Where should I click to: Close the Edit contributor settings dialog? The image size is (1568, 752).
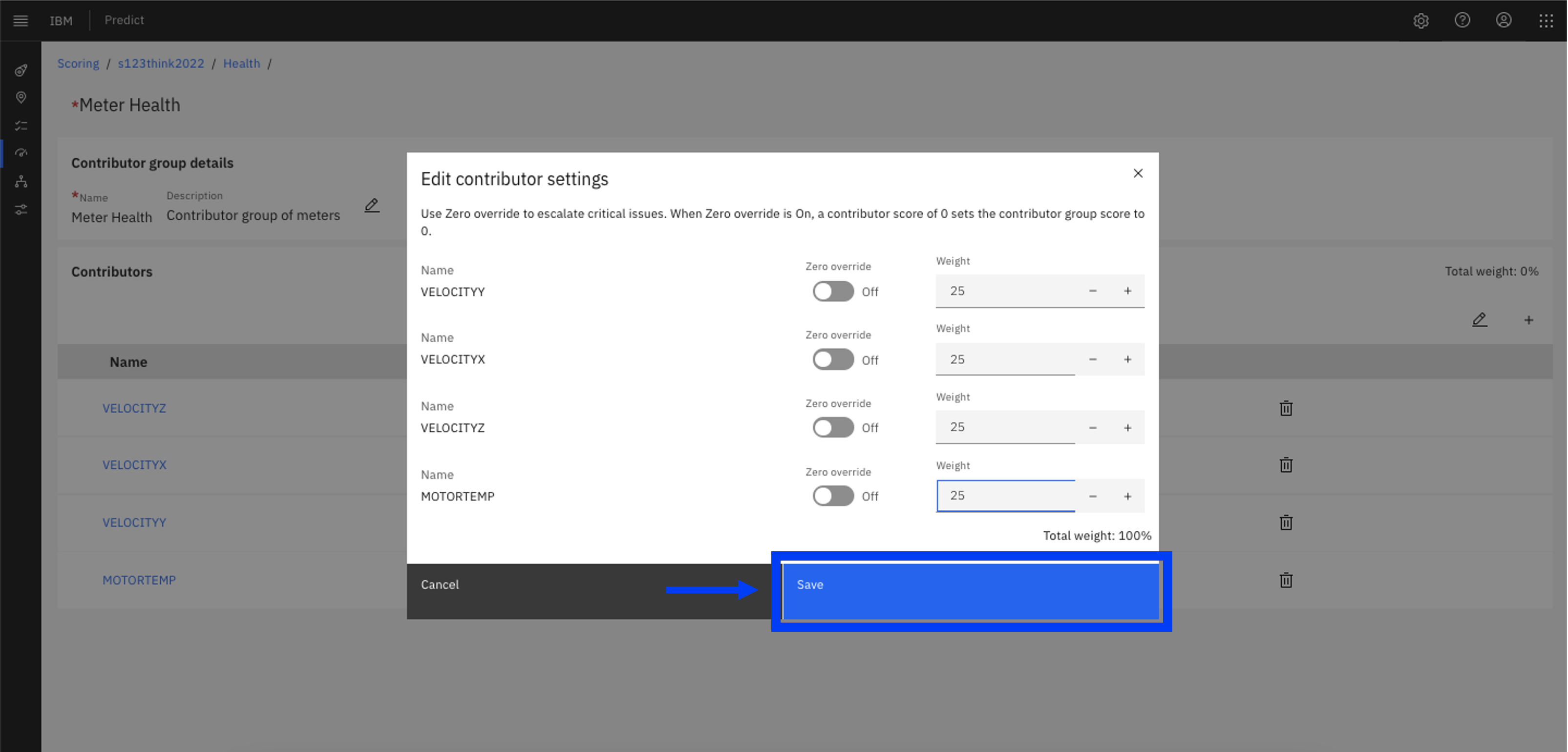pyautogui.click(x=1138, y=173)
